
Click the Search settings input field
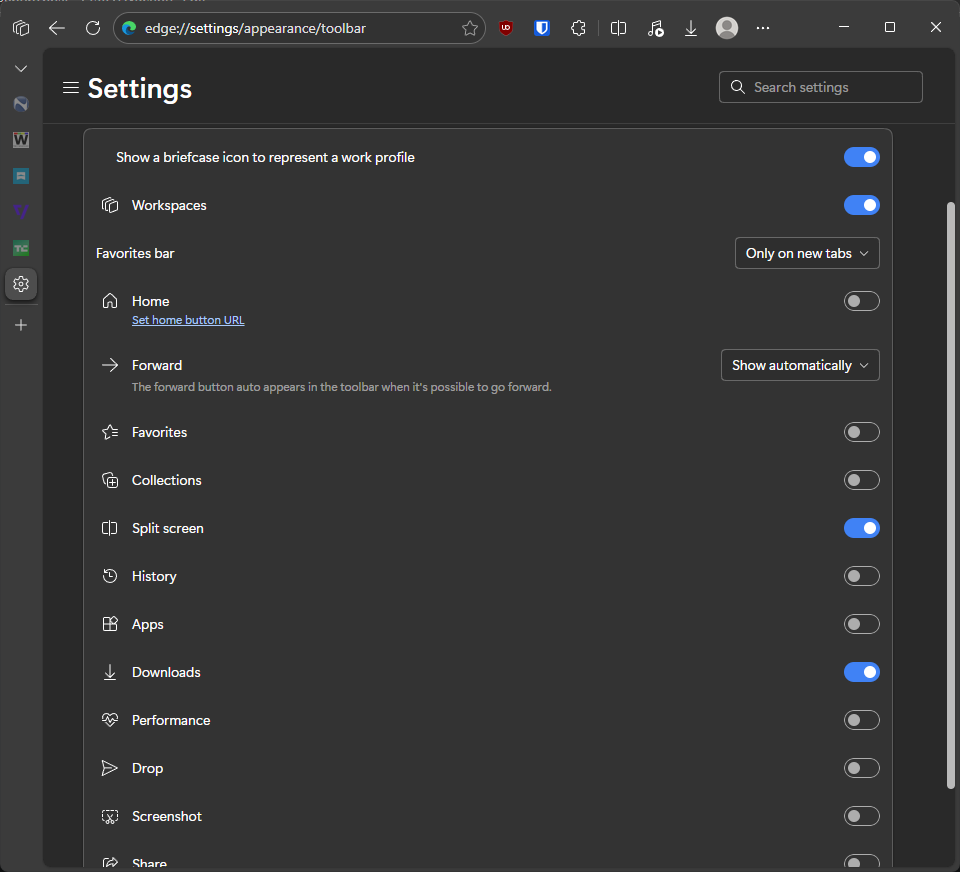pyautogui.click(x=830, y=87)
